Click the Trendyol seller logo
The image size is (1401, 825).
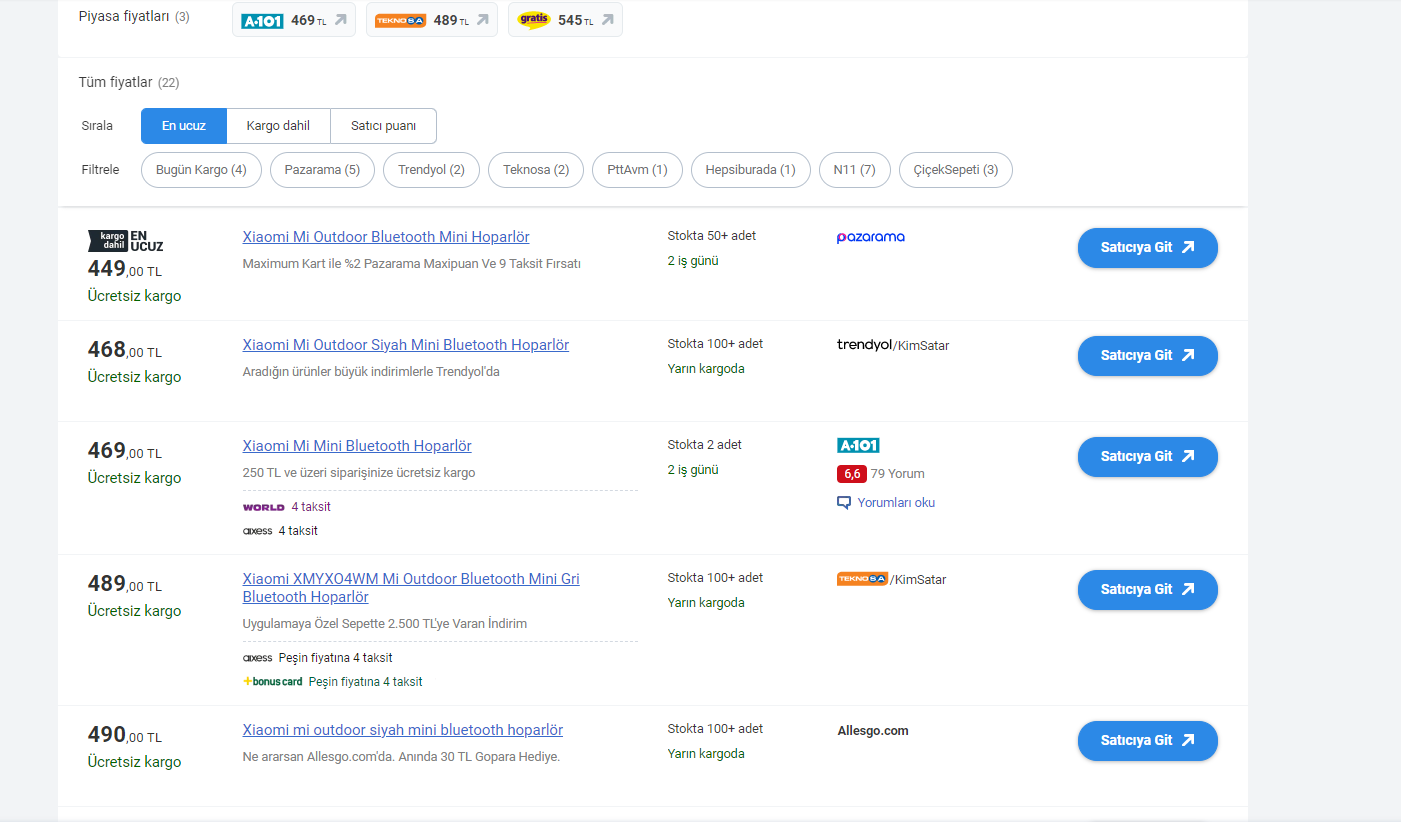[864, 345]
